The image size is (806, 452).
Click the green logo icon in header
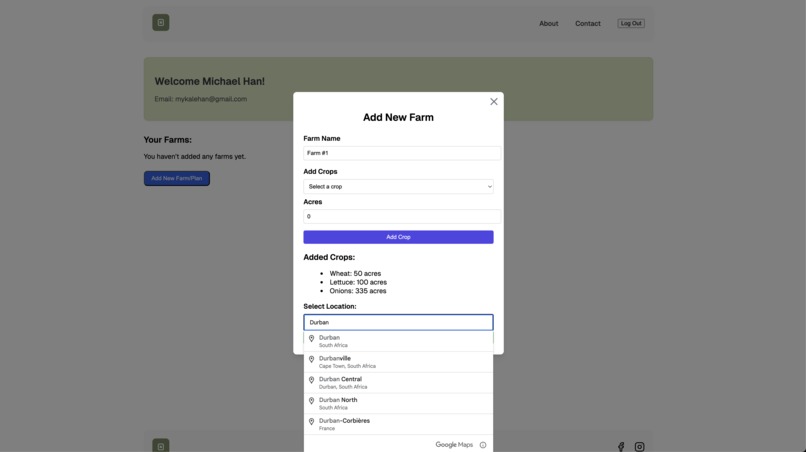point(160,23)
